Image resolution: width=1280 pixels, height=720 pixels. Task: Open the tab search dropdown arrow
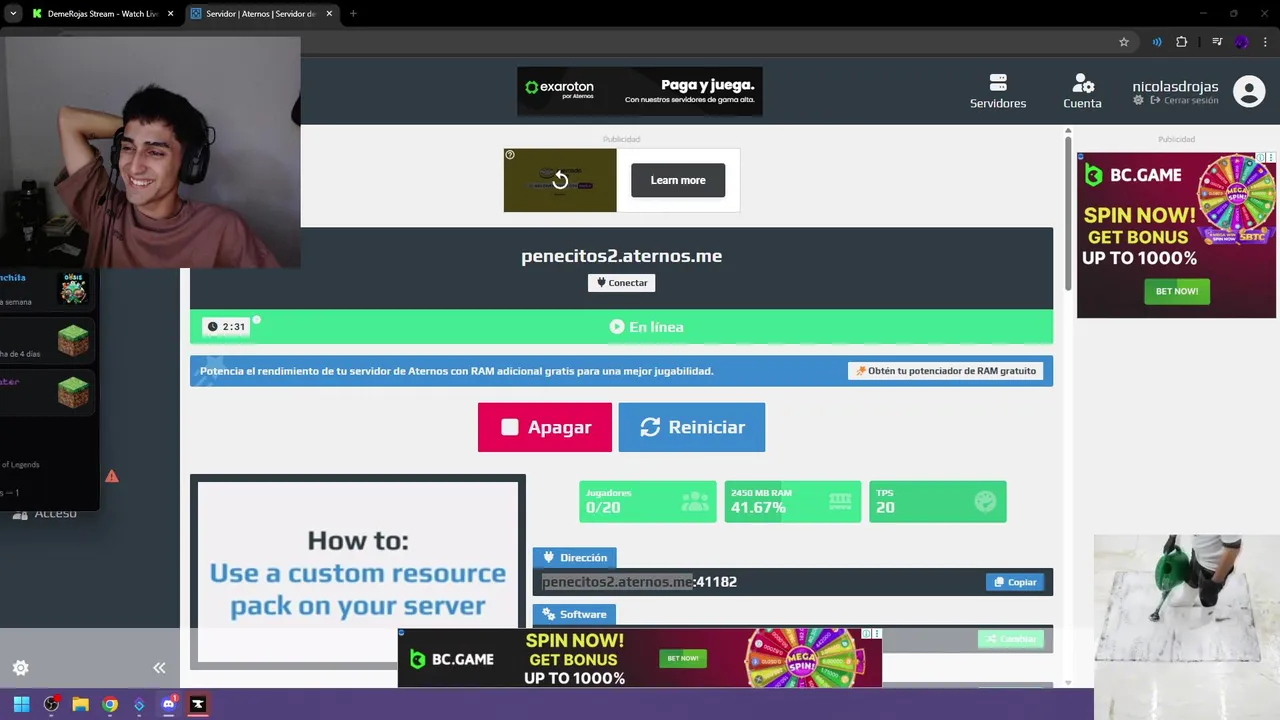tap(12, 14)
